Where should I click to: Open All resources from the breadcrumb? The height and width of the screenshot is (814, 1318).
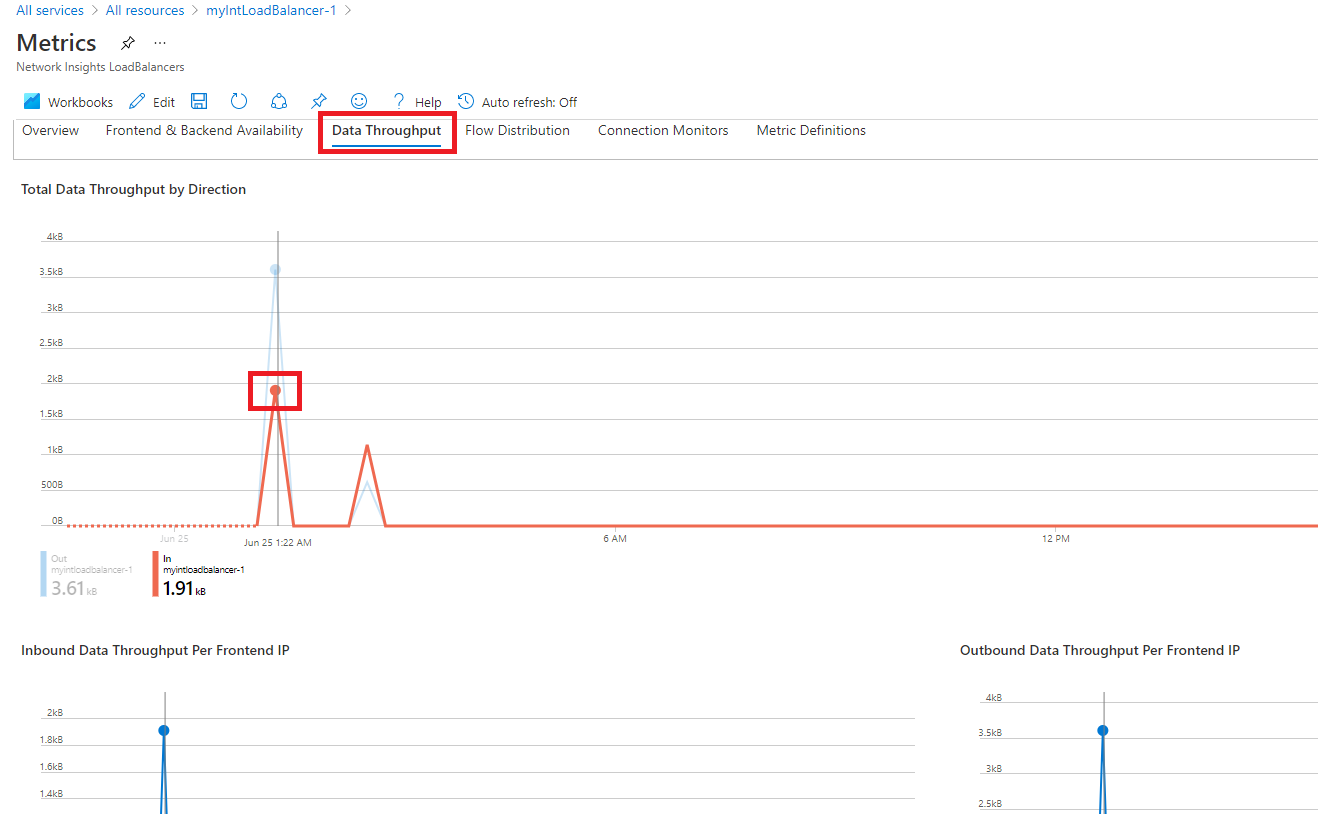pyautogui.click(x=145, y=10)
